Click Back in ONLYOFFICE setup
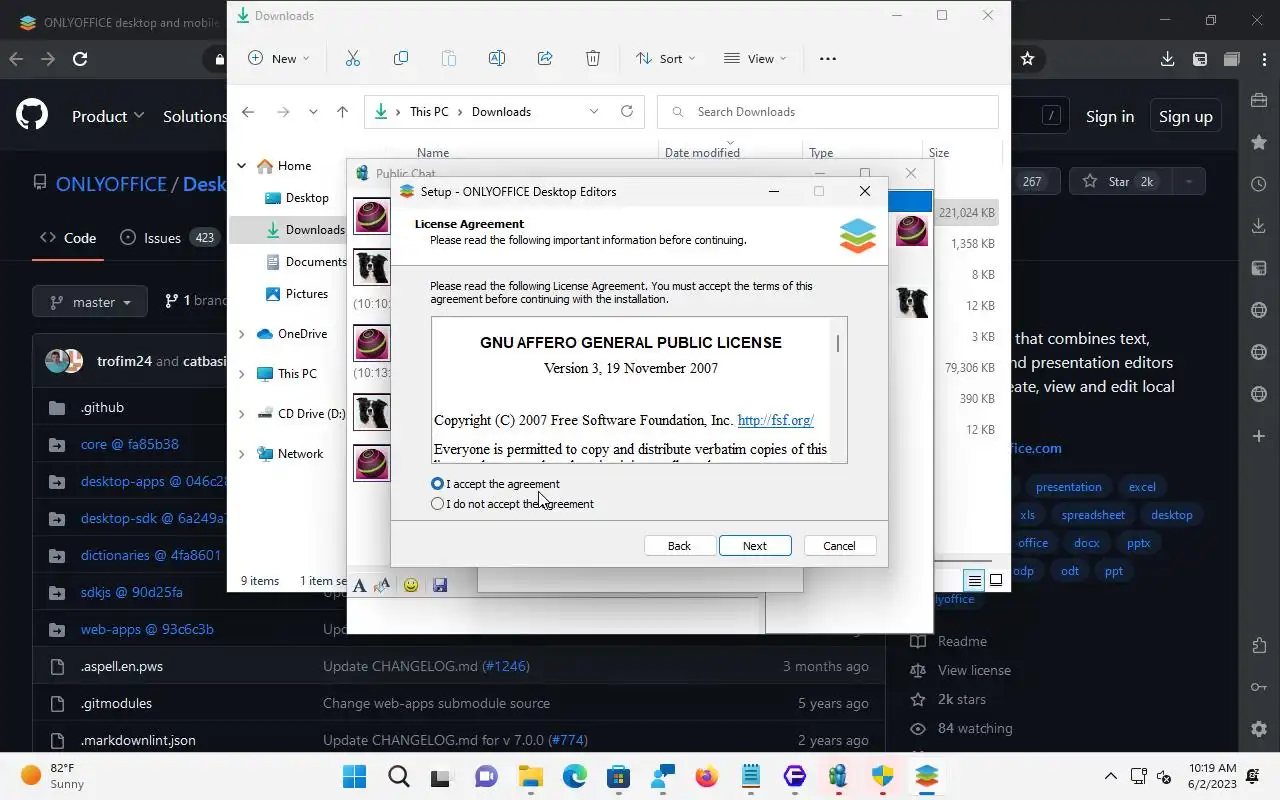The height and width of the screenshot is (800, 1280). (x=679, y=546)
